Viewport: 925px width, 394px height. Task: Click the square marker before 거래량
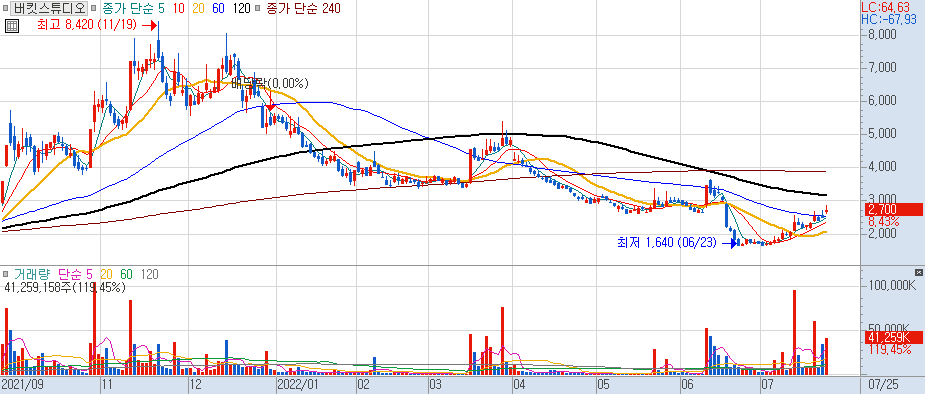5,274
